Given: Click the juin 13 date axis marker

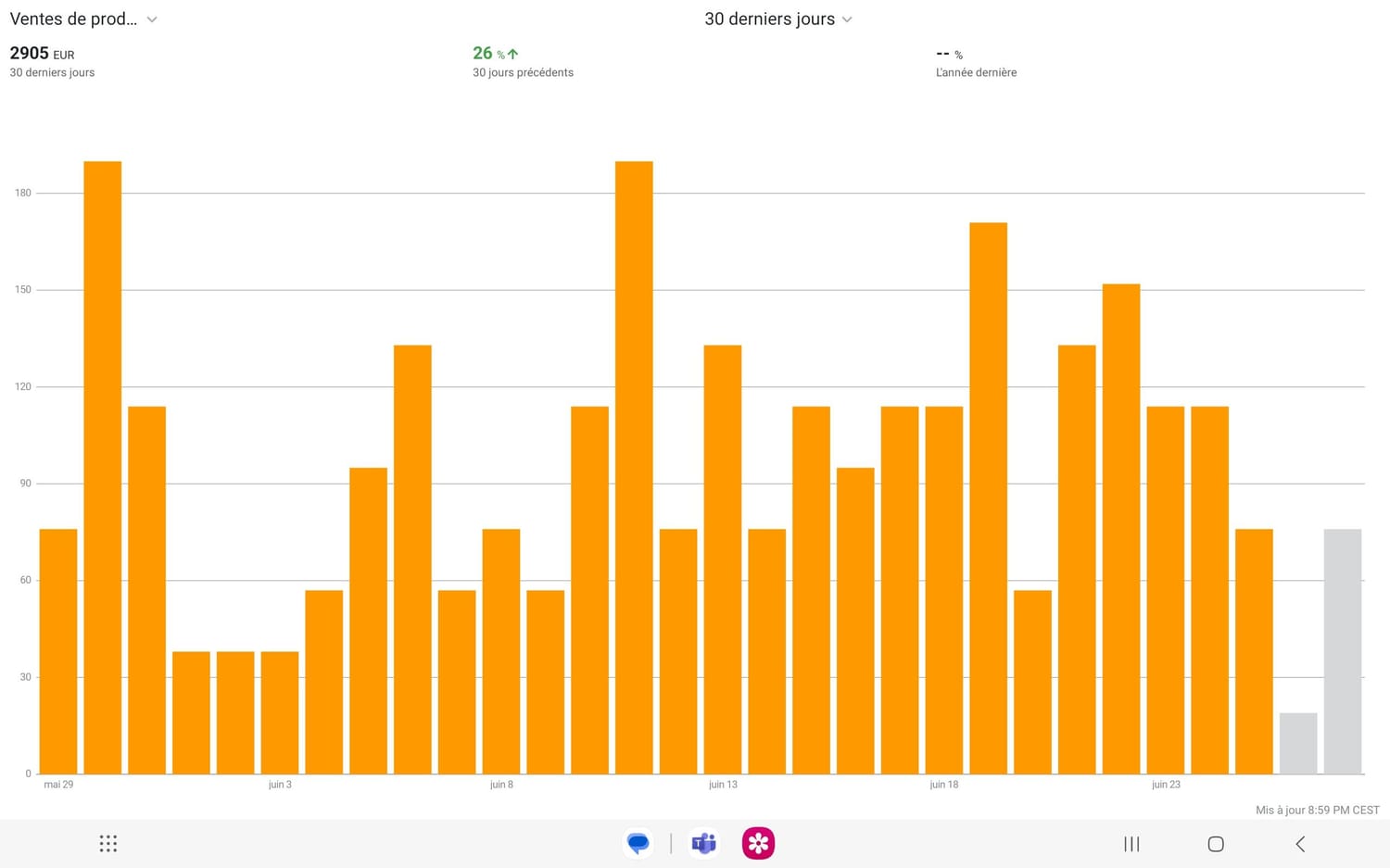Looking at the screenshot, I should (x=723, y=785).
